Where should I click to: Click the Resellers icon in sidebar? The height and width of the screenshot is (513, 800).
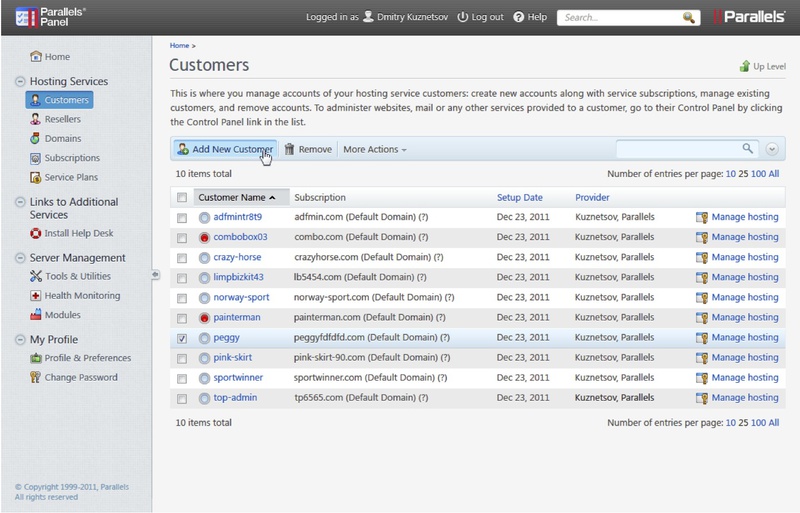pyautogui.click(x=36, y=119)
